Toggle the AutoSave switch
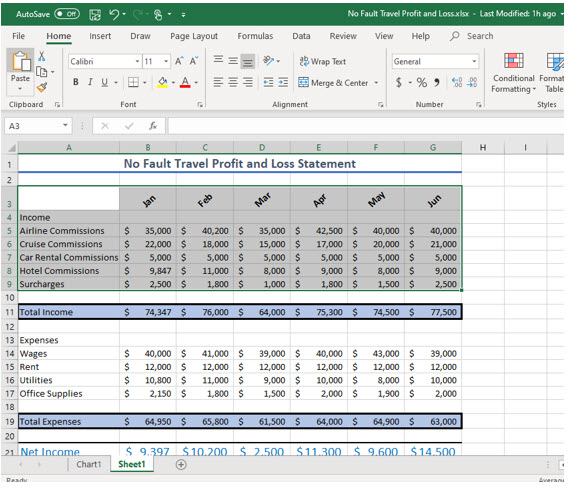The height and width of the screenshot is (494, 570). 67,14
